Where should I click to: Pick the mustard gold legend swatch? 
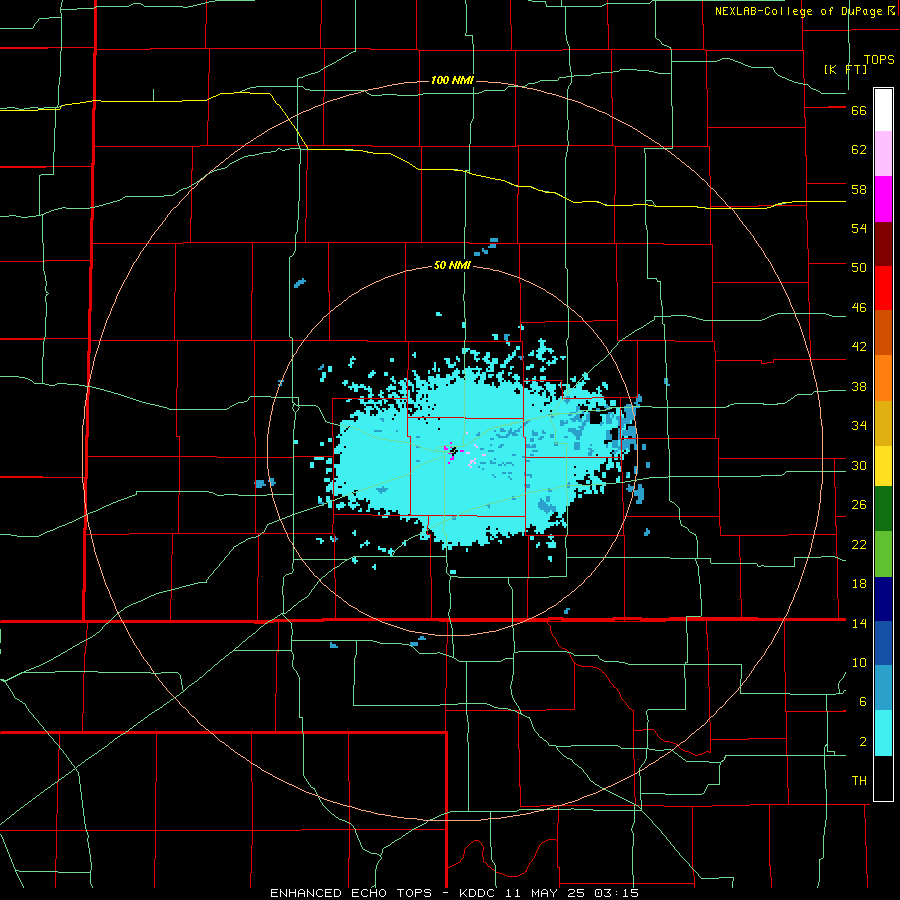[x=883, y=423]
